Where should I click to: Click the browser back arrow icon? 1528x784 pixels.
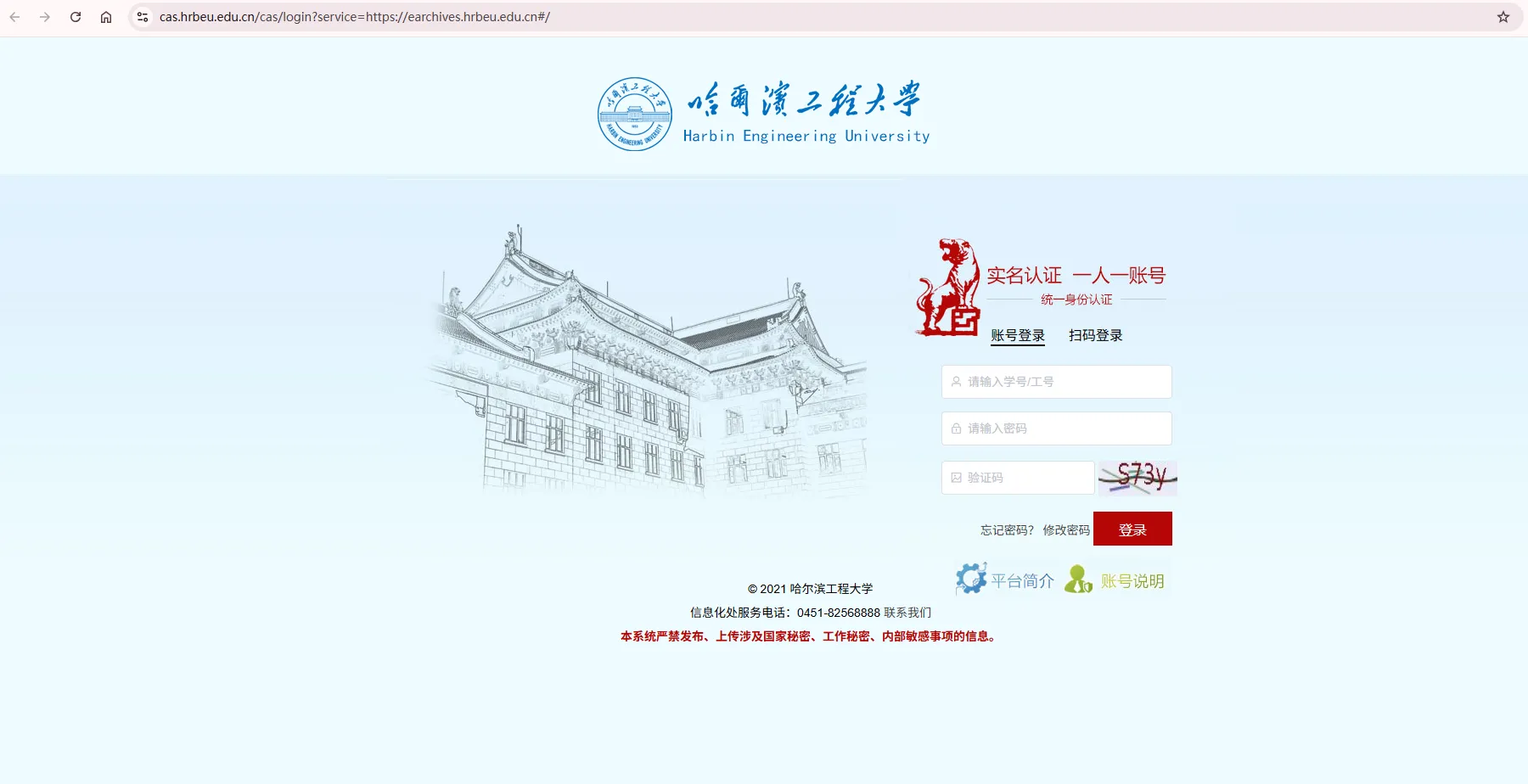coord(14,17)
